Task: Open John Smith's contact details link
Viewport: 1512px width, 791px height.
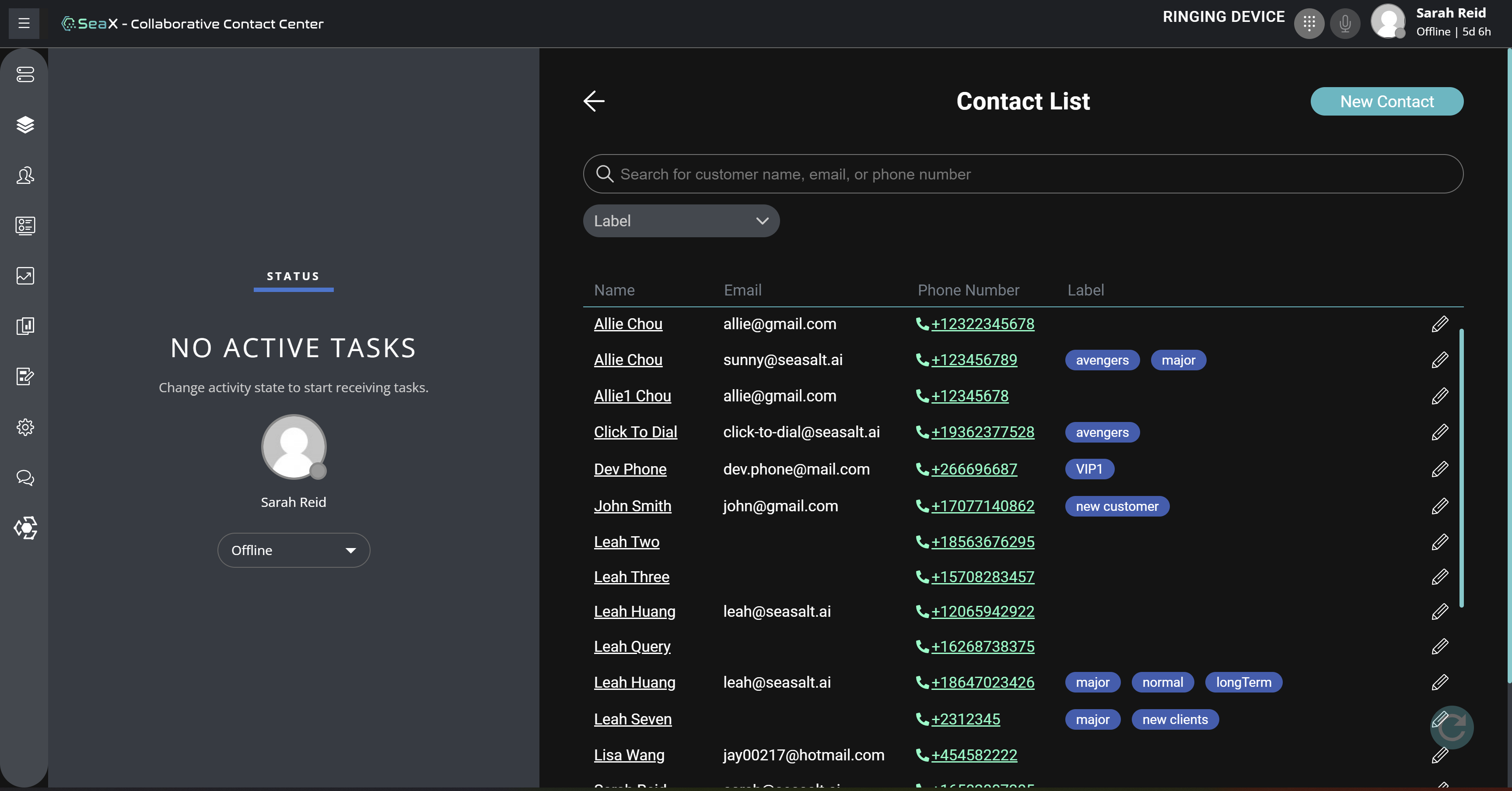Action: pos(632,506)
